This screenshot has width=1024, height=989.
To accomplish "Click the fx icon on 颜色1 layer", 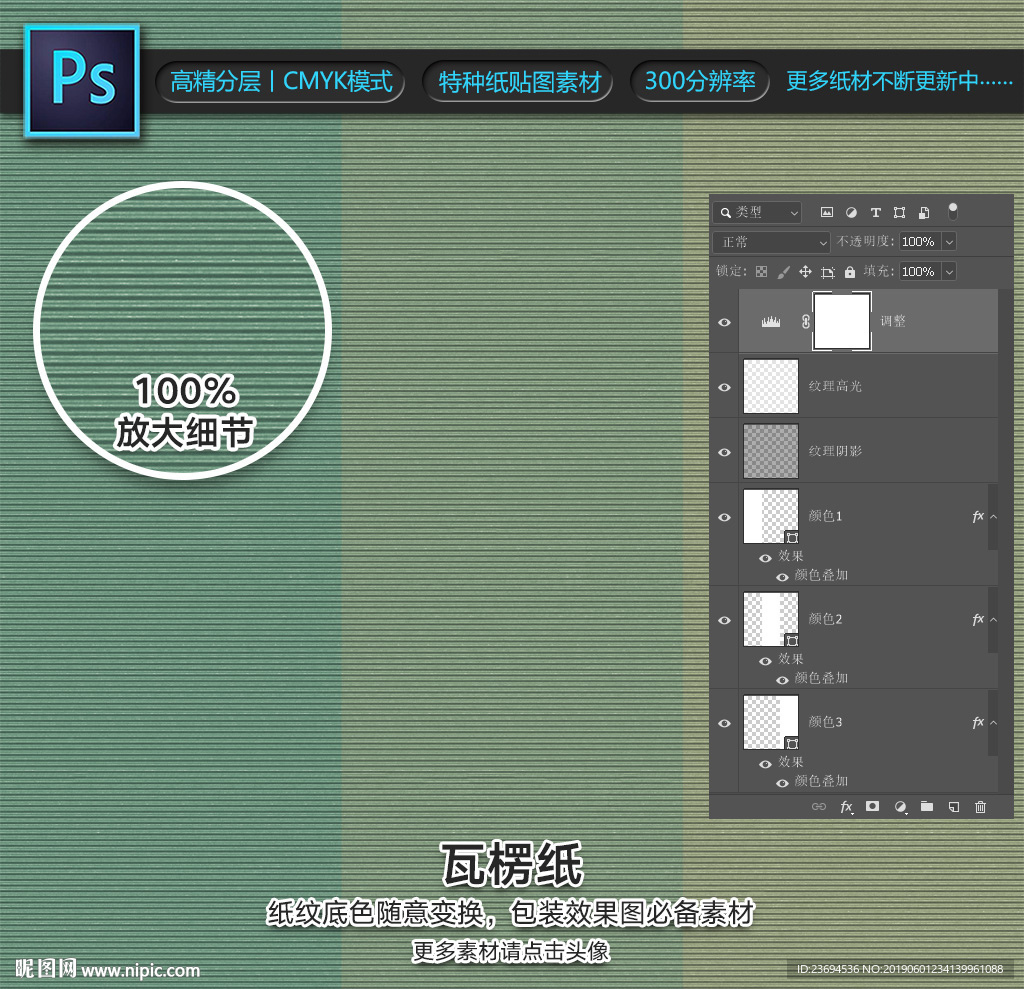I will (x=978, y=517).
